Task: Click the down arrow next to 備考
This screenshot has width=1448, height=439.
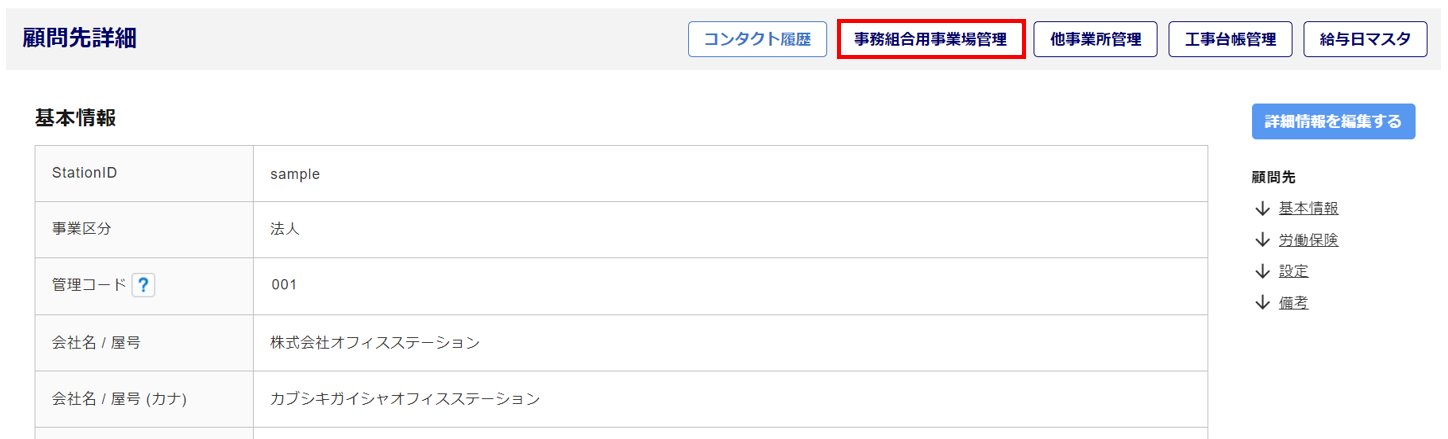Action: click(x=1262, y=303)
